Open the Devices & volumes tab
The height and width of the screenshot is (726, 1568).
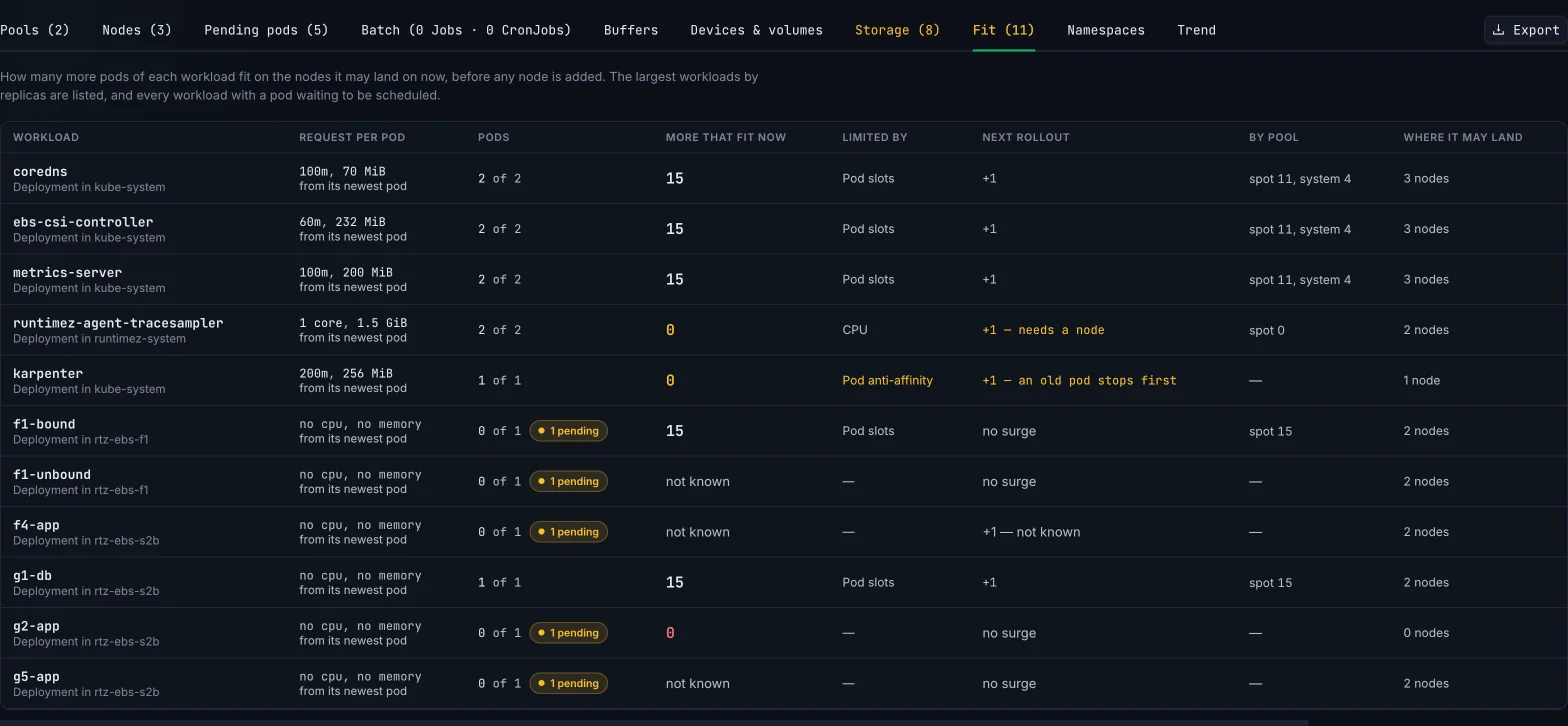[x=756, y=30]
